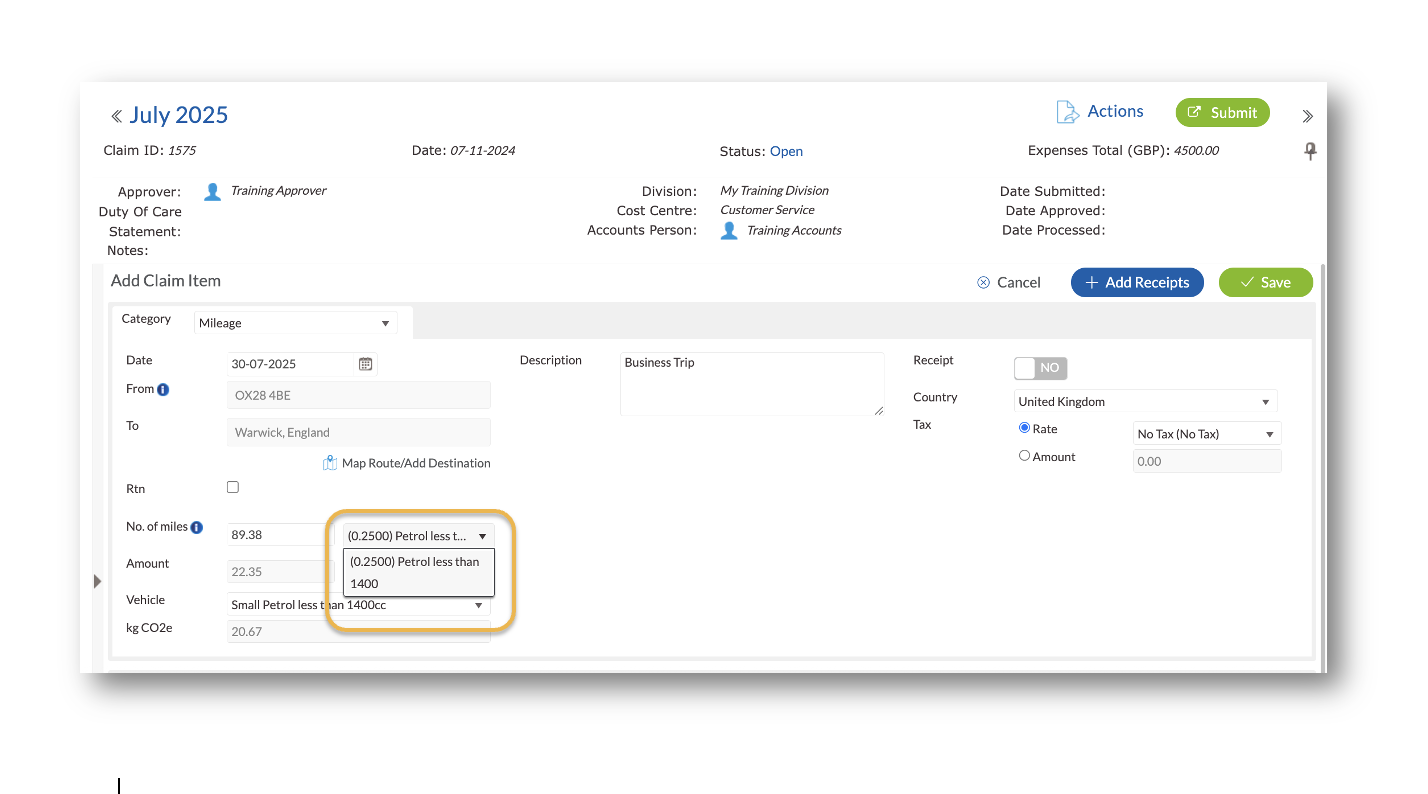Click the Add Receipts button
1428x794 pixels.
pyautogui.click(x=1137, y=283)
